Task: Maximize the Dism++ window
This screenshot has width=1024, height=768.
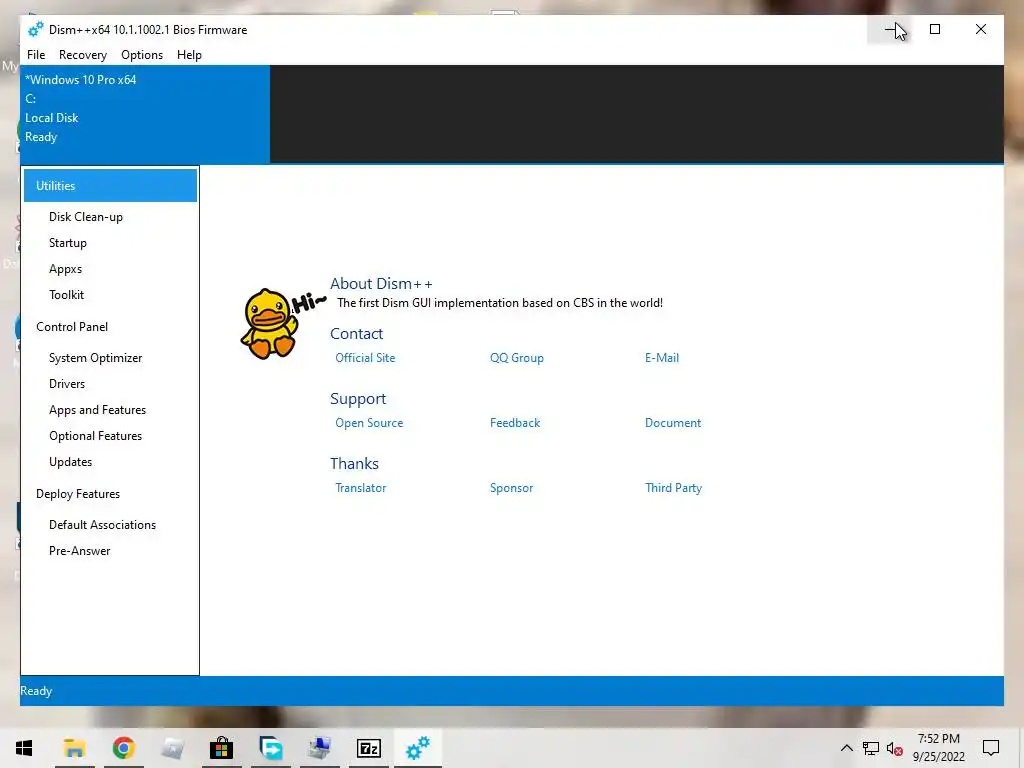Action: [935, 29]
